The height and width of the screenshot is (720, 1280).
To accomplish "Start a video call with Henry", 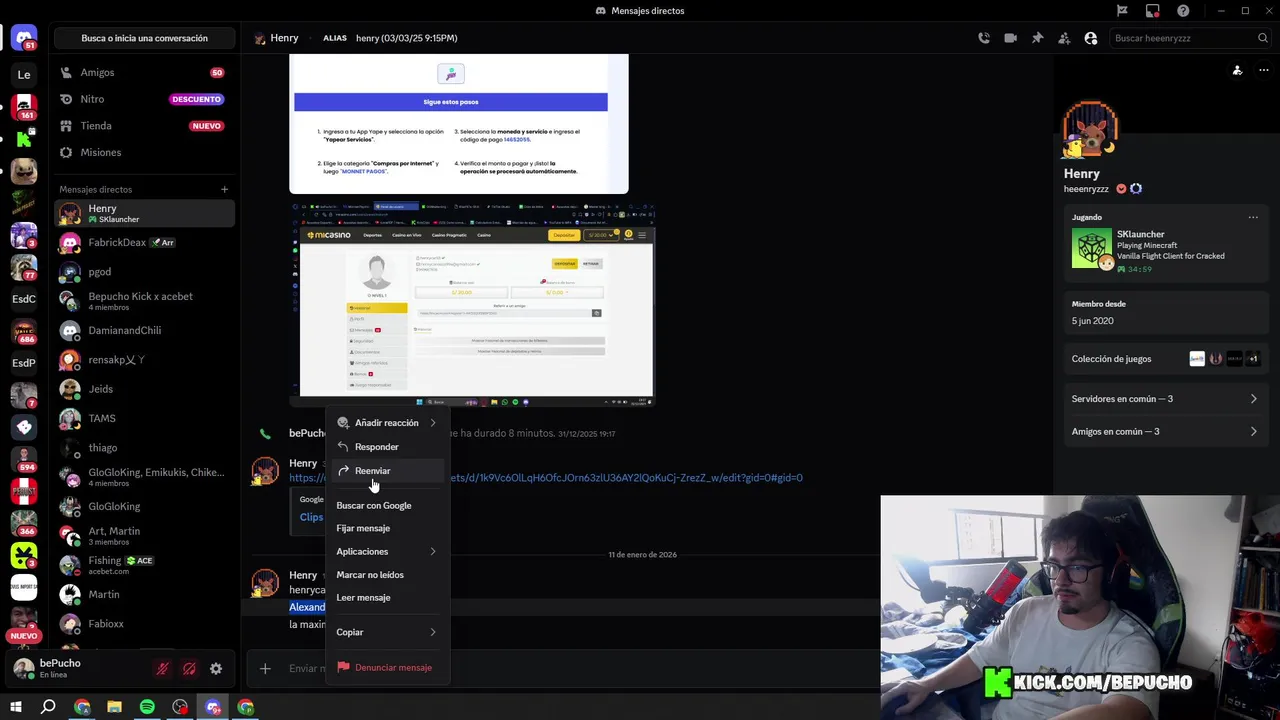I will tap(1010, 38).
